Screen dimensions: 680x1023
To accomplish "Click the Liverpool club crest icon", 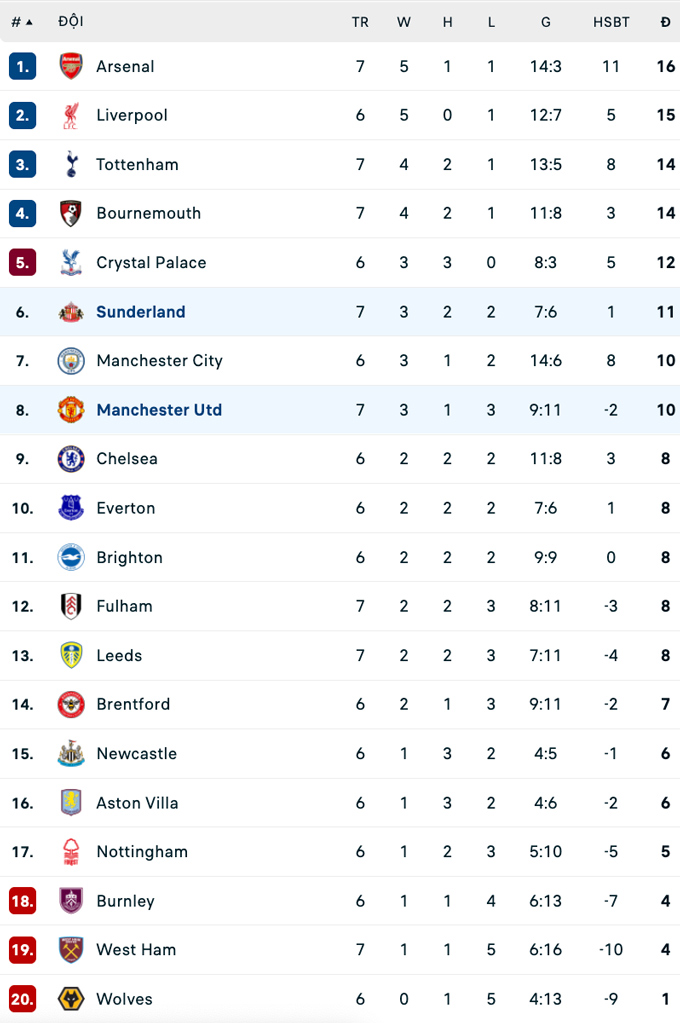I will pyautogui.click(x=71, y=116).
